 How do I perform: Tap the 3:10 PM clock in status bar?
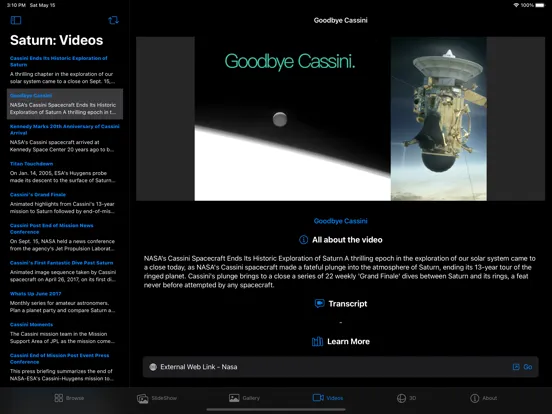[16, 5]
